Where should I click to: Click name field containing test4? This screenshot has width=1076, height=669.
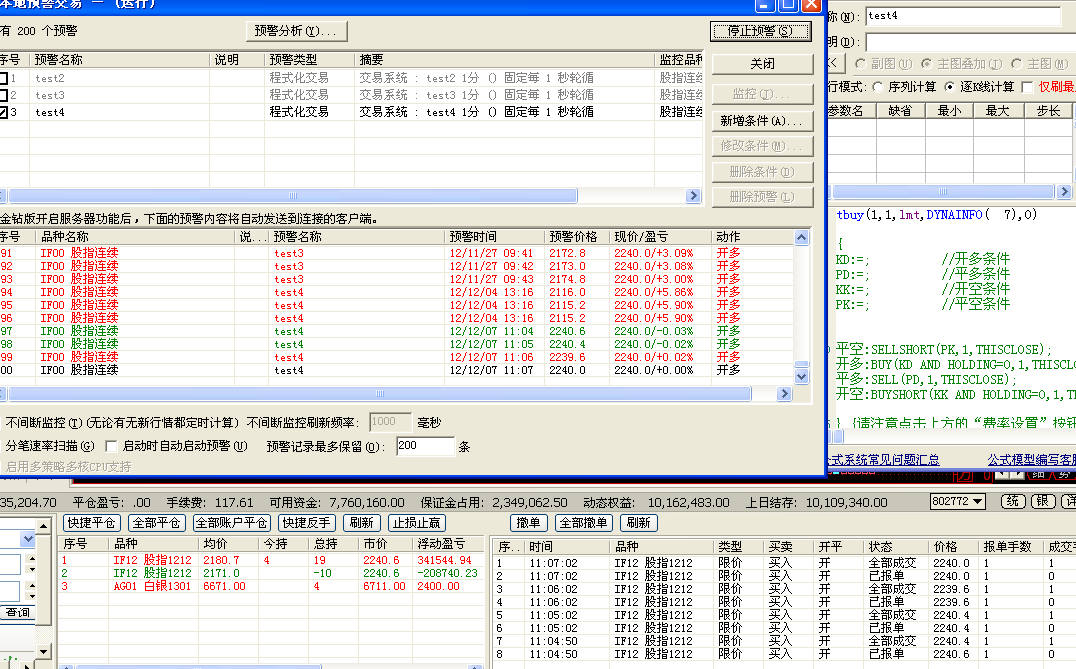pyautogui.click(x=963, y=16)
